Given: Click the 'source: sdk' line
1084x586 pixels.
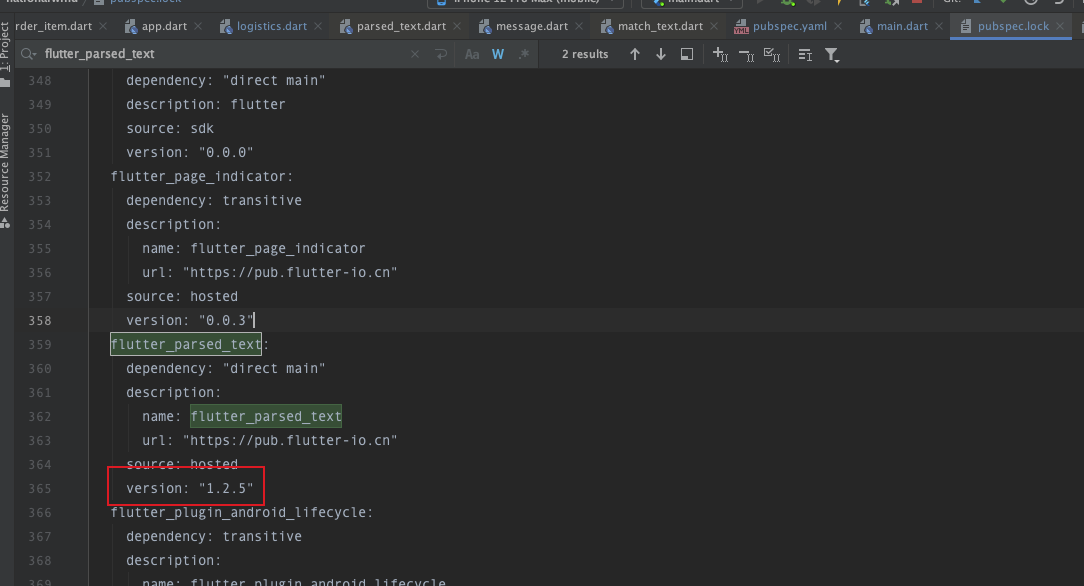Looking at the screenshot, I should tap(170, 129).
